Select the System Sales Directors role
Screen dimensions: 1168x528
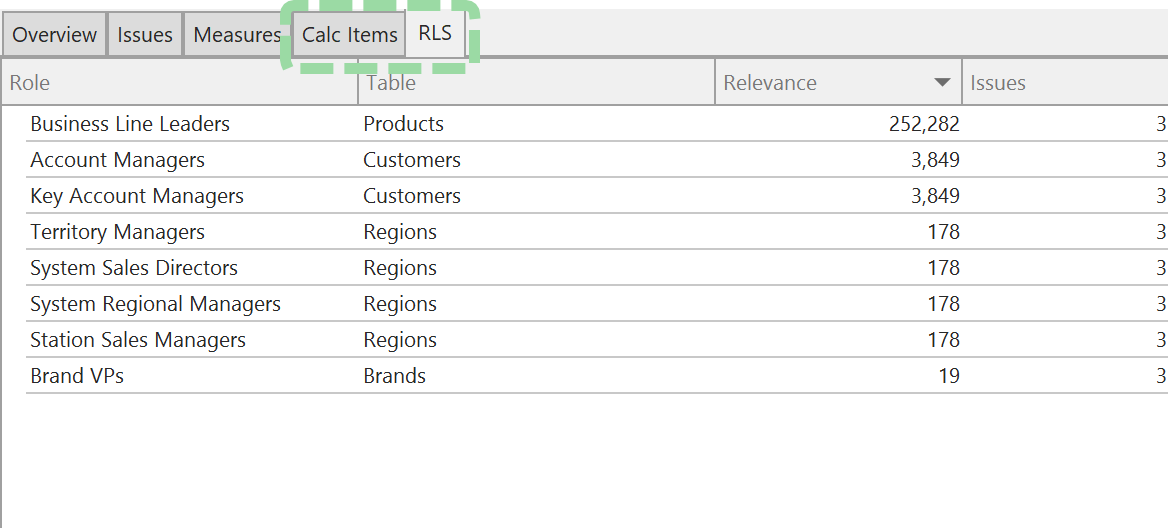[133, 267]
